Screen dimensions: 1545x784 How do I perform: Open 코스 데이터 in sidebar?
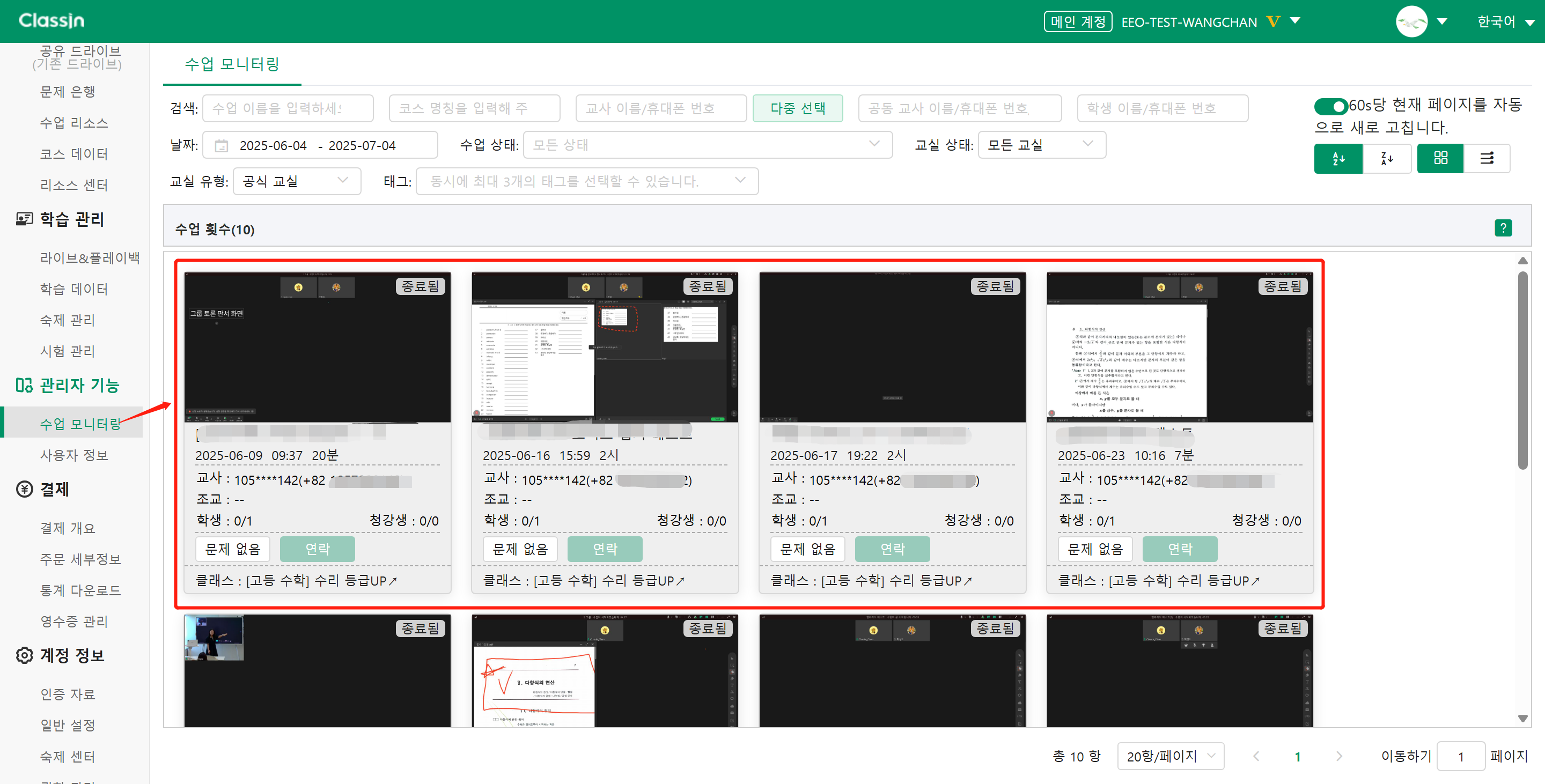(x=74, y=154)
